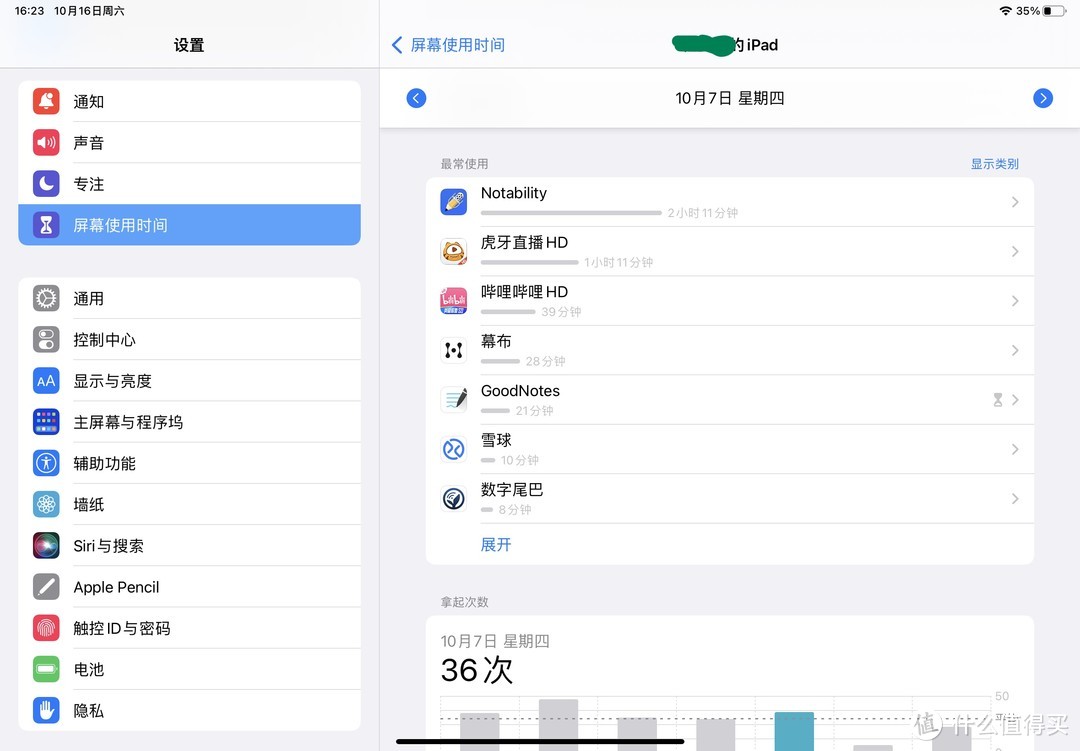Tap 显示类别 link

[x=995, y=164]
